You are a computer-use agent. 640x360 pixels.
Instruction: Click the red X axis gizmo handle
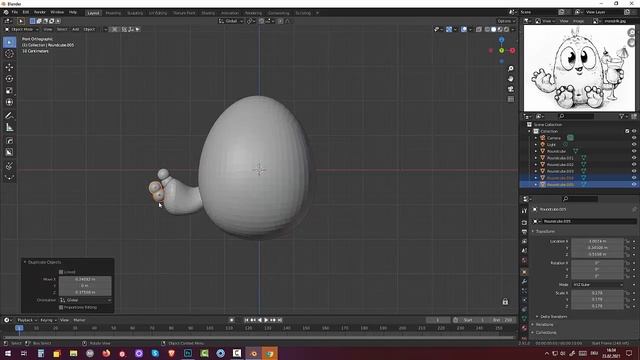(512, 51)
